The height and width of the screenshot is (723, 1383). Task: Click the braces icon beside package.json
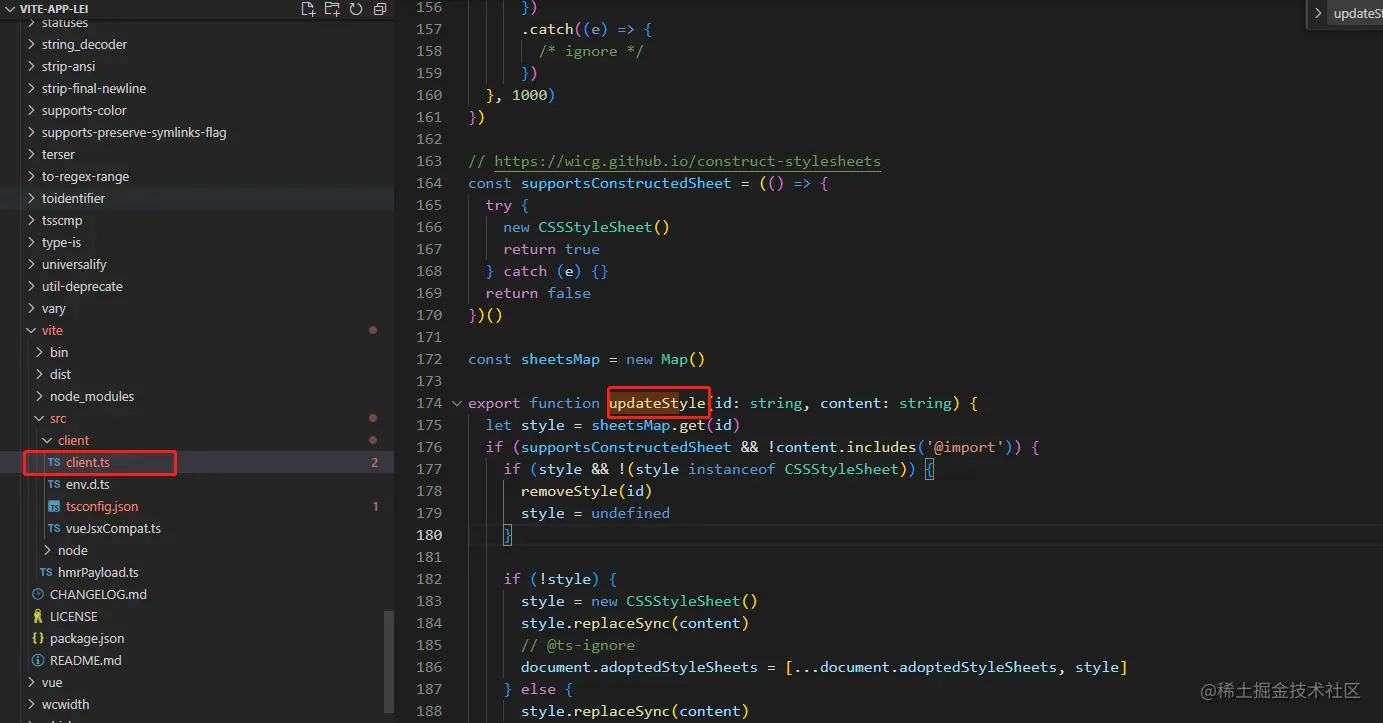(38, 638)
